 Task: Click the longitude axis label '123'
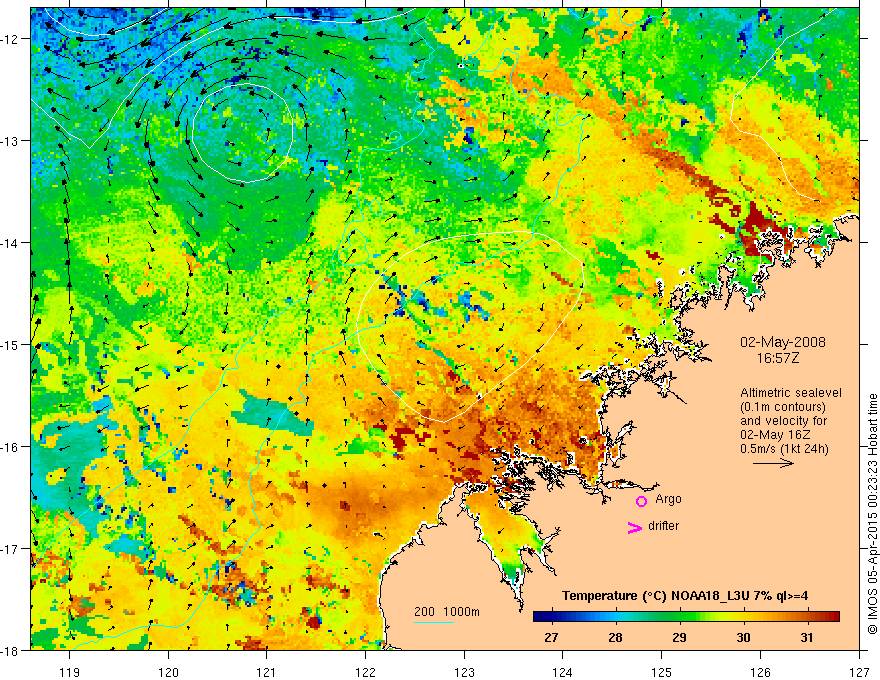coord(464,672)
